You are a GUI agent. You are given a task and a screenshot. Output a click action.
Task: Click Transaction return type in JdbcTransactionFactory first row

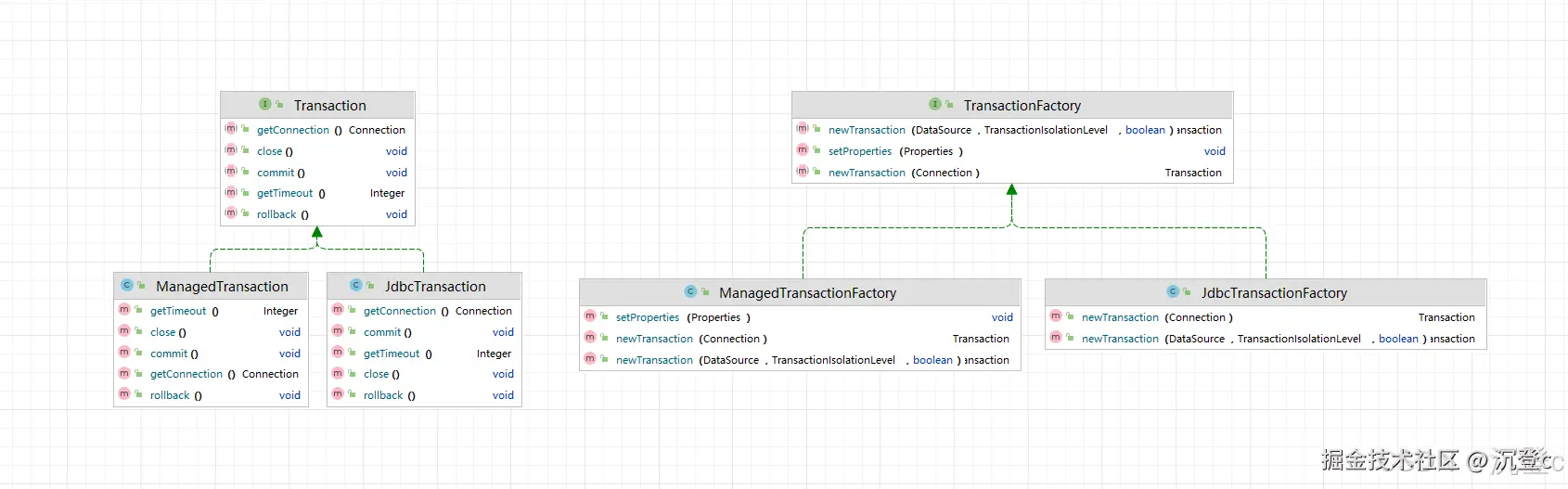(x=1446, y=317)
